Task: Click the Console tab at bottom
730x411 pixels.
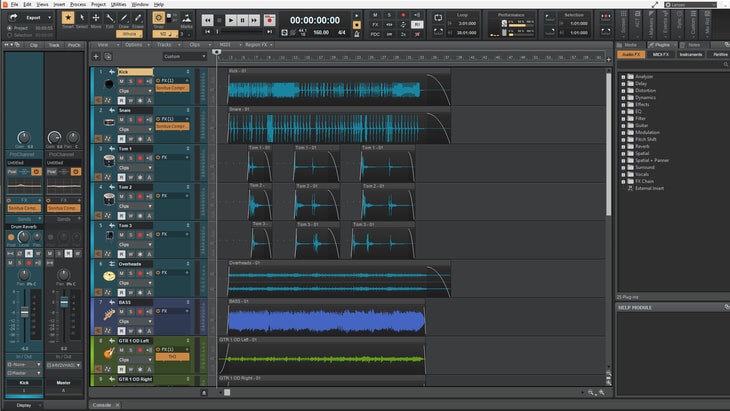Action: pyautogui.click(x=101, y=405)
